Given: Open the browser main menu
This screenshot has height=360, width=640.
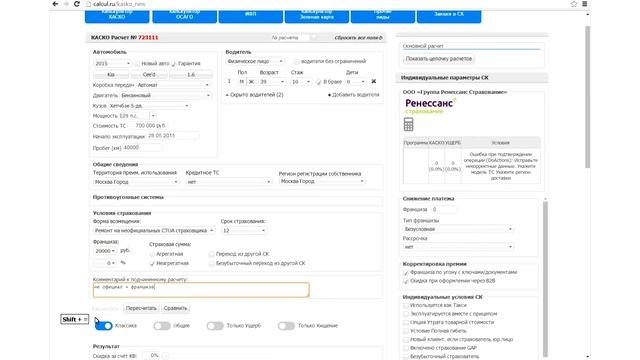Looking at the screenshot, I should pyautogui.click(x=584, y=4).
